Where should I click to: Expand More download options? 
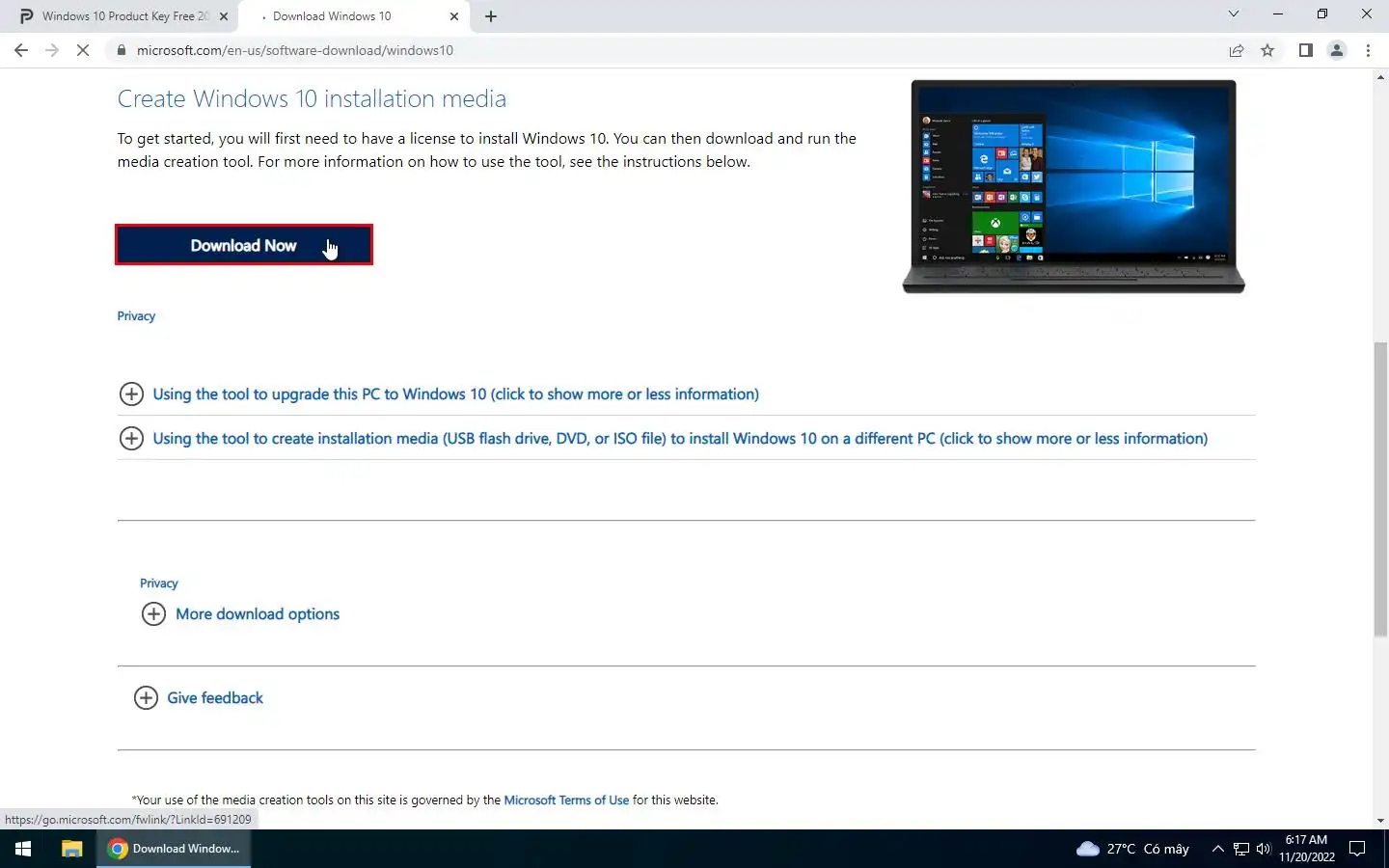click(x=258, y=614)
